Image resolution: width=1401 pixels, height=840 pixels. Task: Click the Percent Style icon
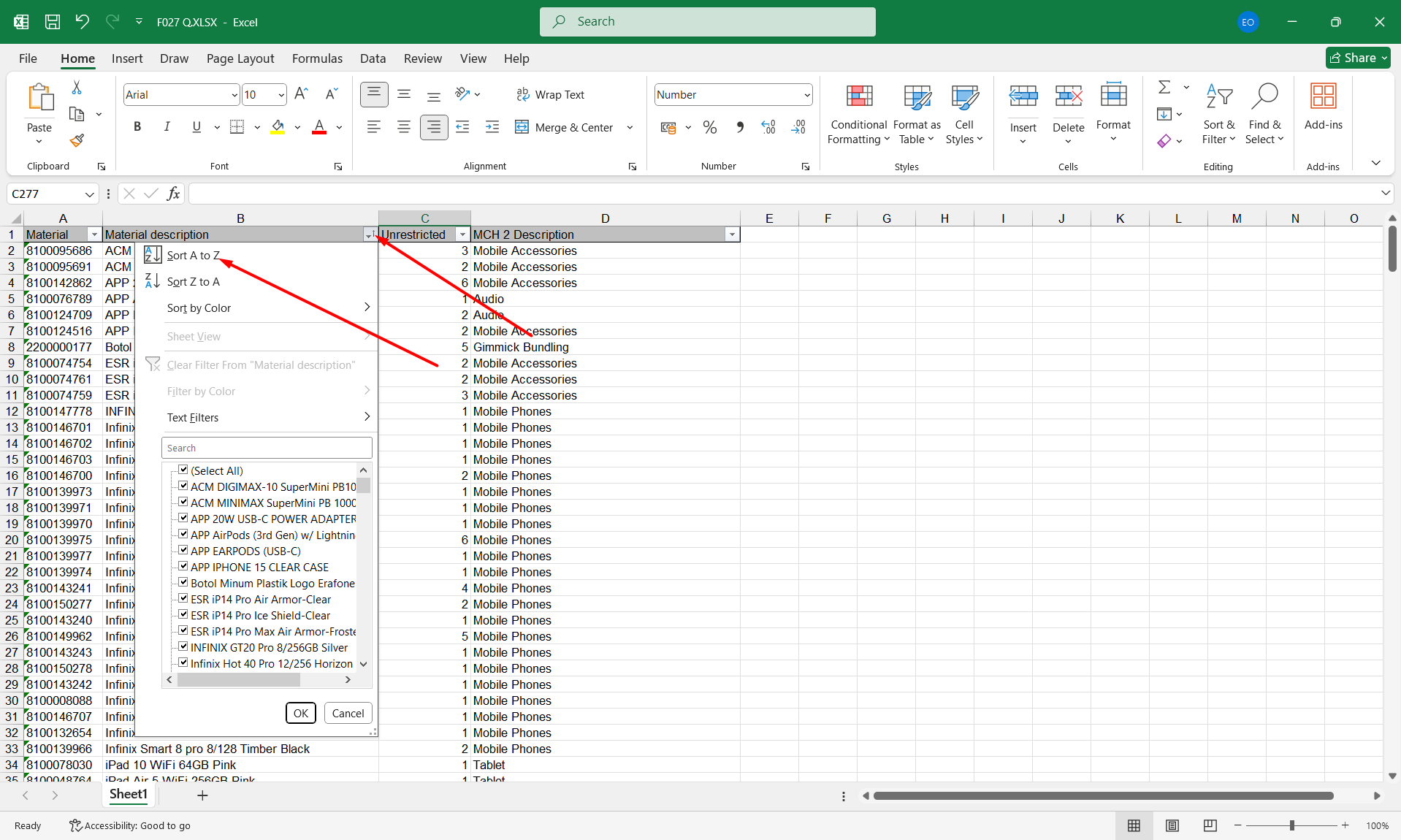tap(709, 127)
